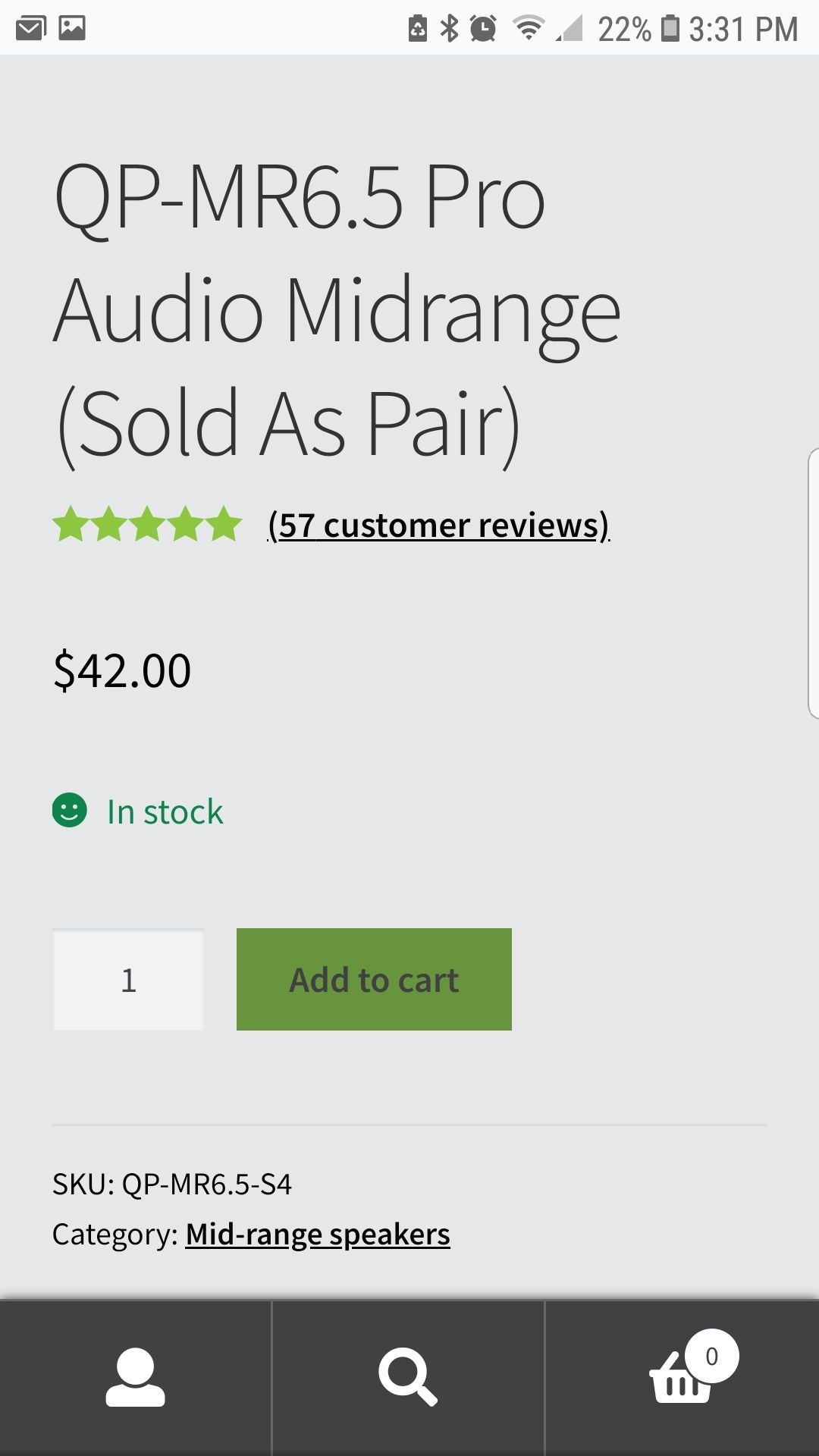
Task: Tap the cart item count badge
Action: (x=711, y=1357)
